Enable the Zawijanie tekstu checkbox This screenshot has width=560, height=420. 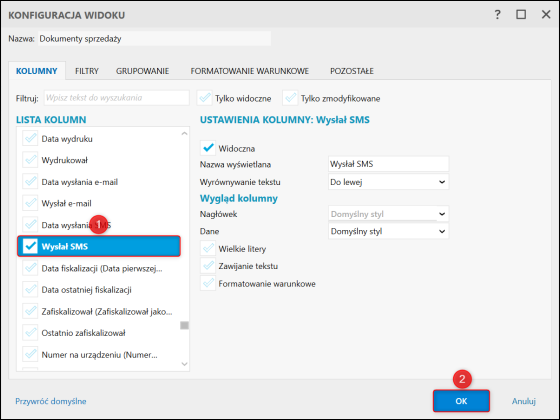click(208, 266)
